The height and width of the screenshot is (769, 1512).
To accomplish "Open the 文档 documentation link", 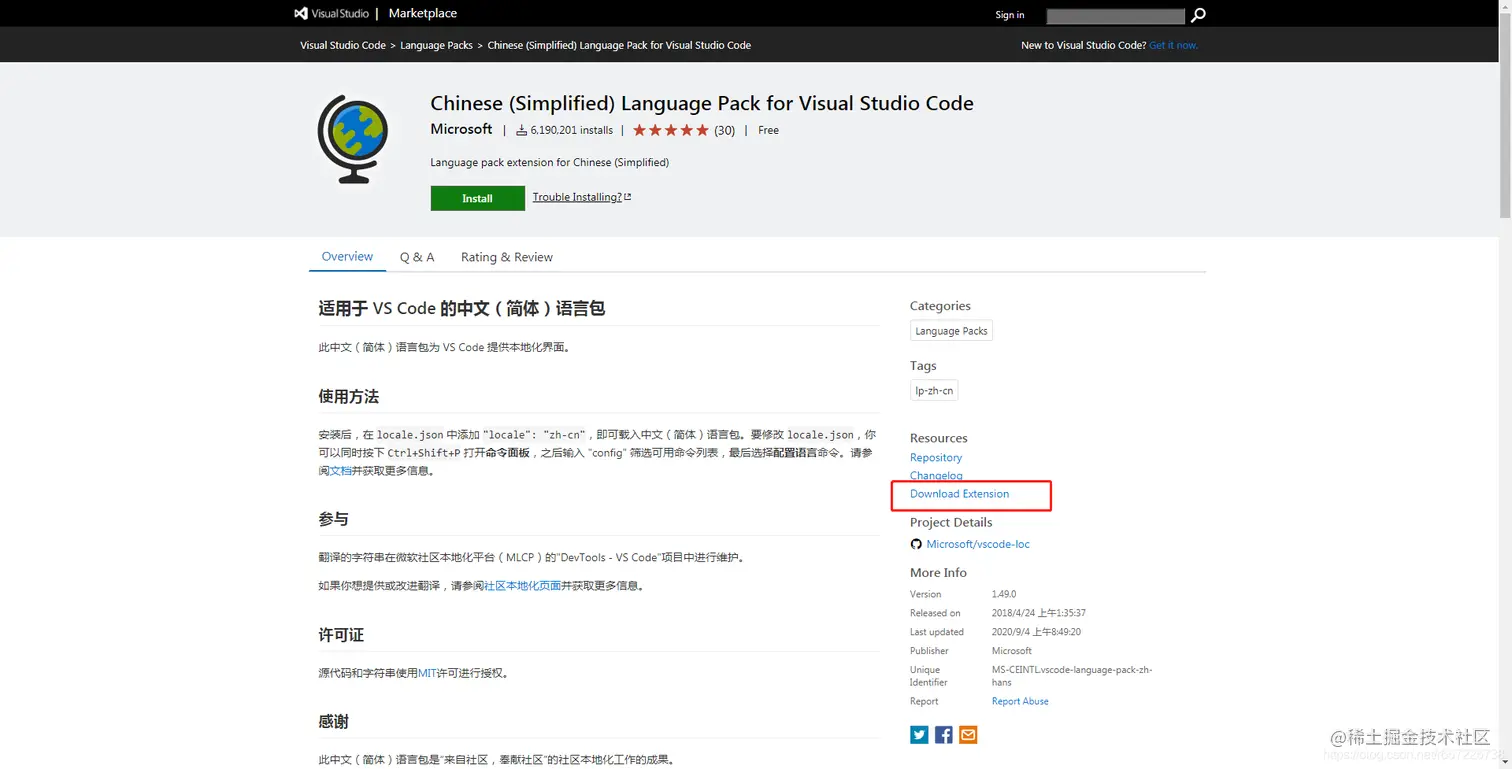I will (x=340, y=470).
